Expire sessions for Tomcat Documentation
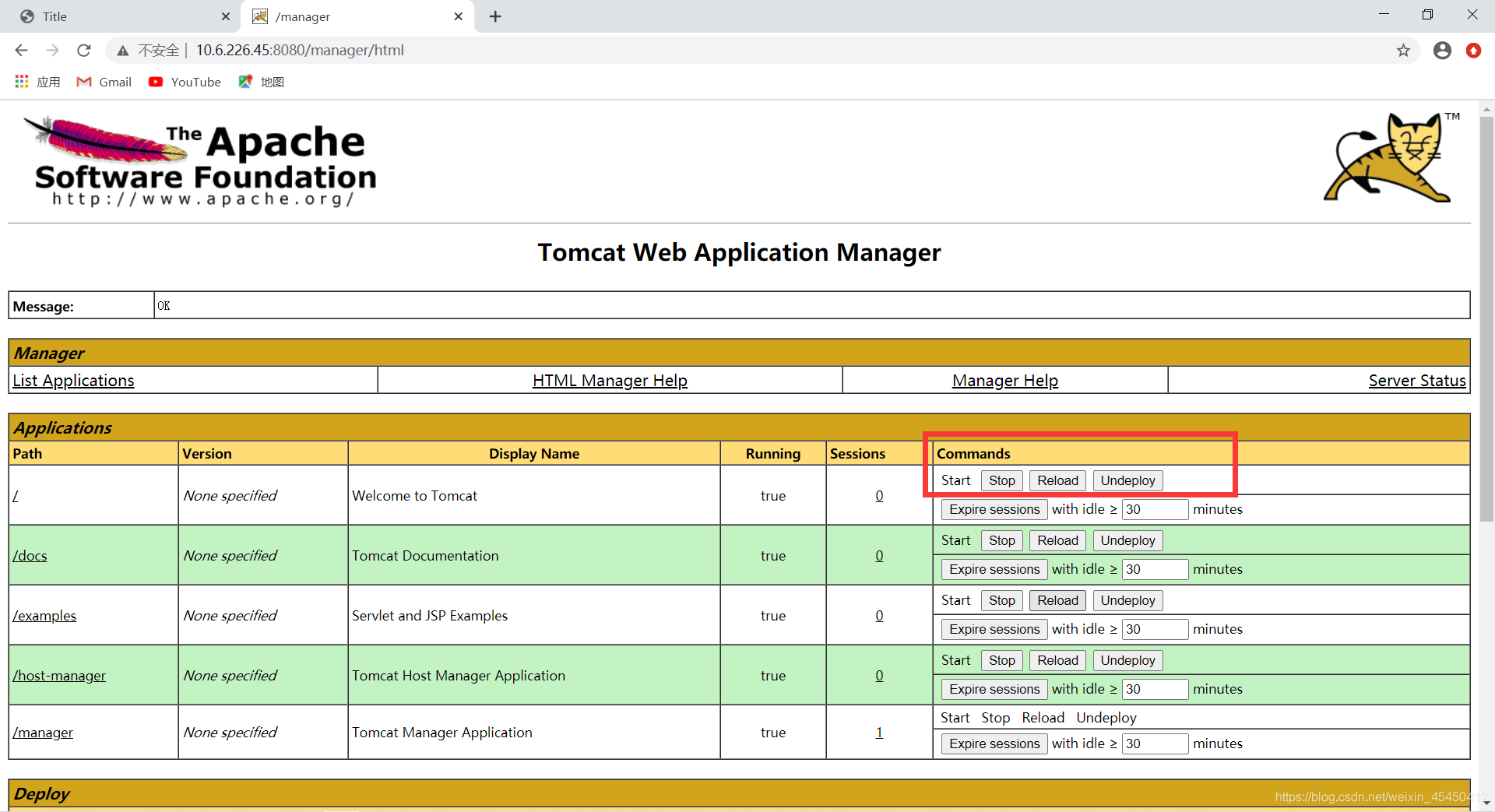Viewport: 1495px width, 812px height. click(994, 570)
